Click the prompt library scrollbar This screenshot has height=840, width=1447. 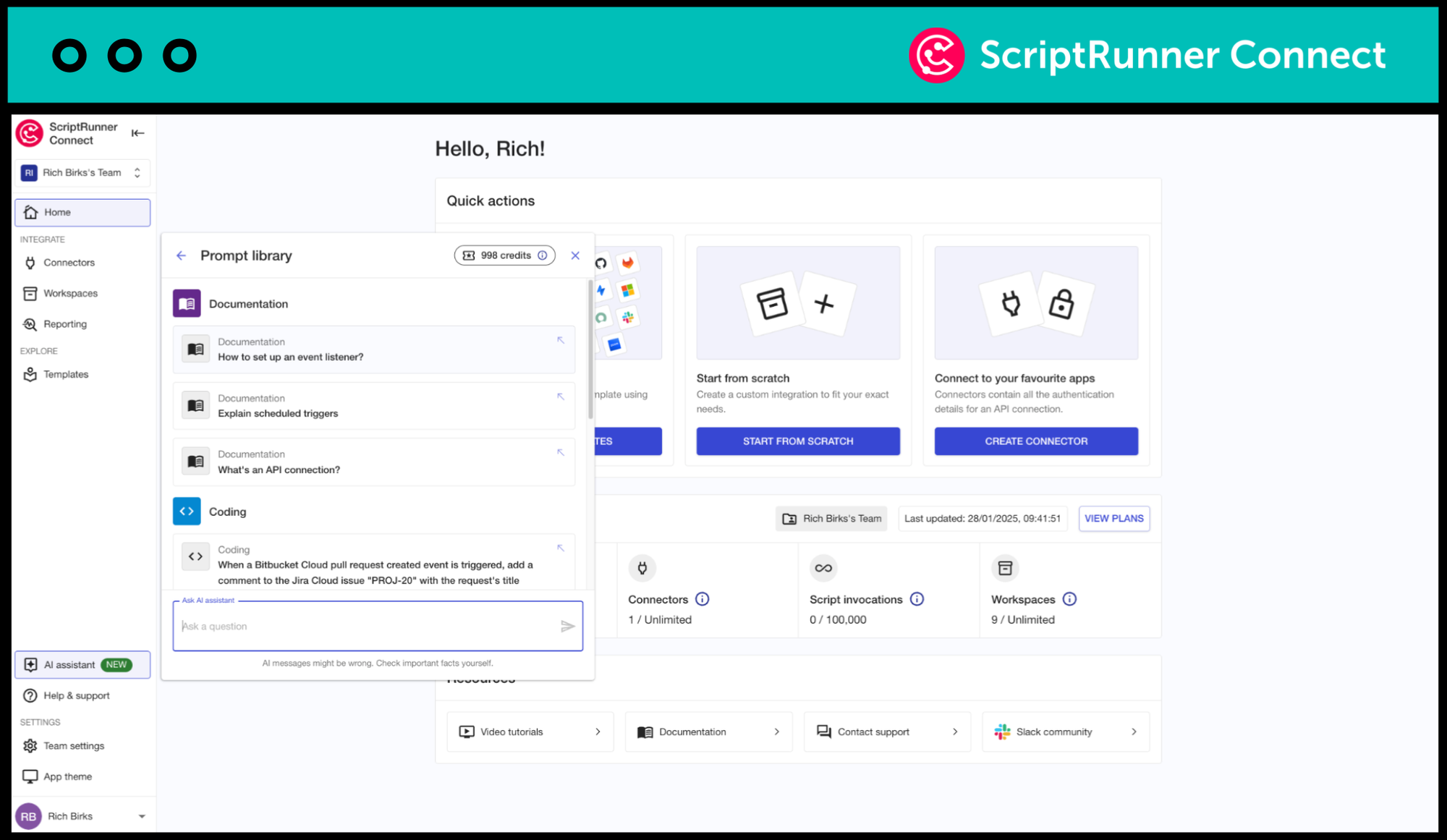(x=590, y=350)
